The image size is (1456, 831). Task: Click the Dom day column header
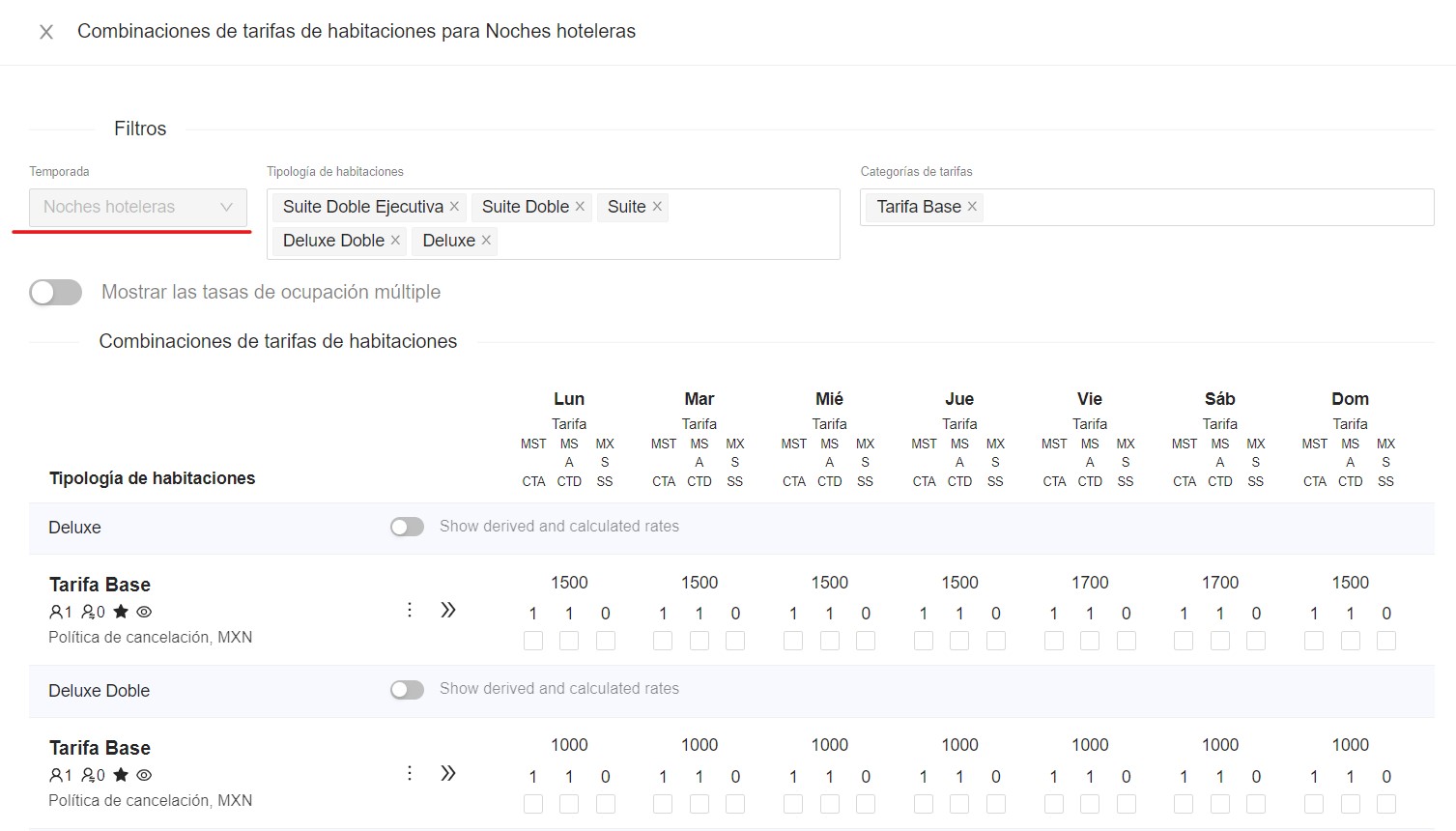[1350, 399]
